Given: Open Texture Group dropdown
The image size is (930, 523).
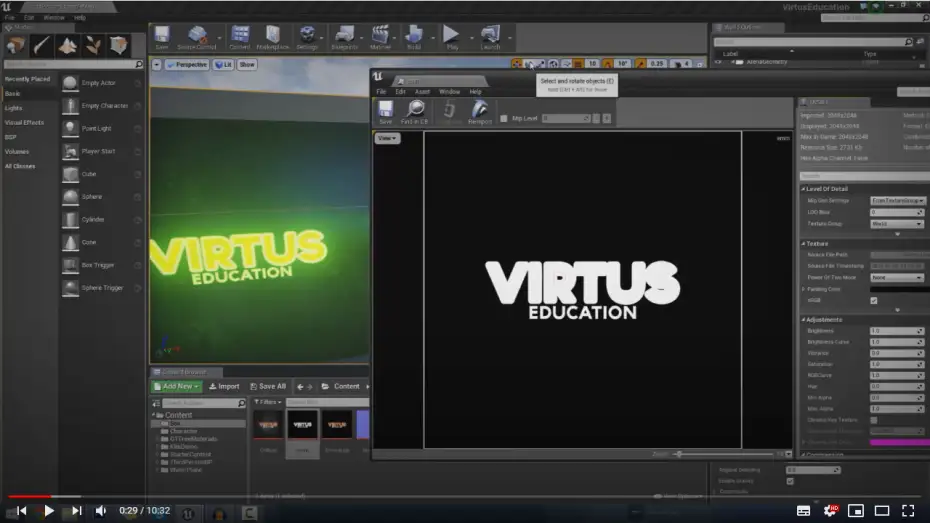Looking at the screenshot, I should pos(897,224).
